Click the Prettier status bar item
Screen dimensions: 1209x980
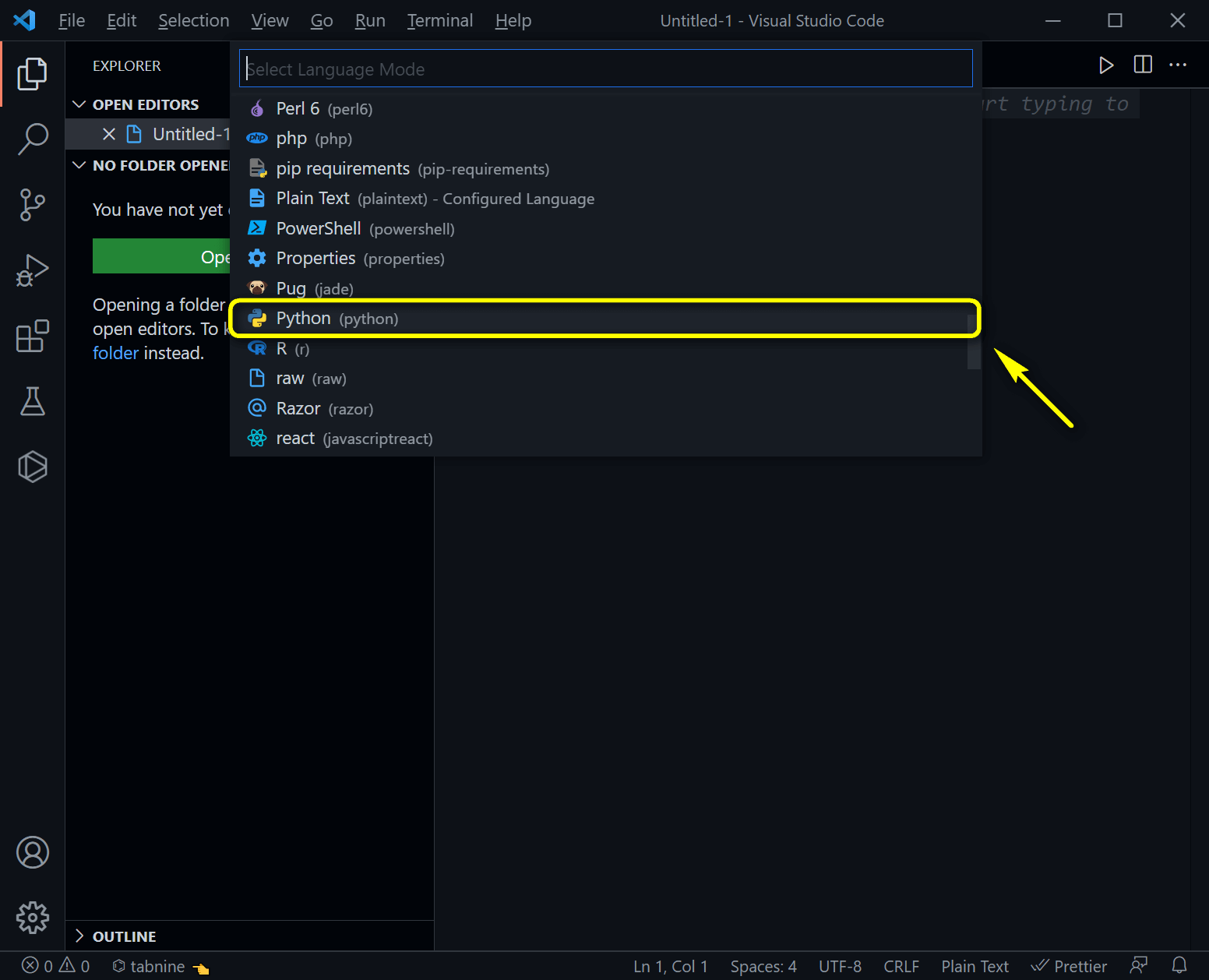tap(1069, 966)
